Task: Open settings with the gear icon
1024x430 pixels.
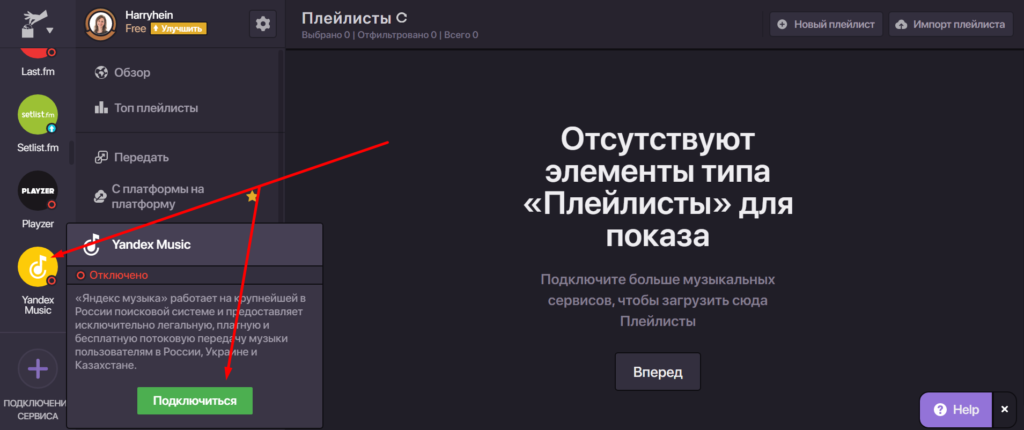Action: tap(263, 23)
